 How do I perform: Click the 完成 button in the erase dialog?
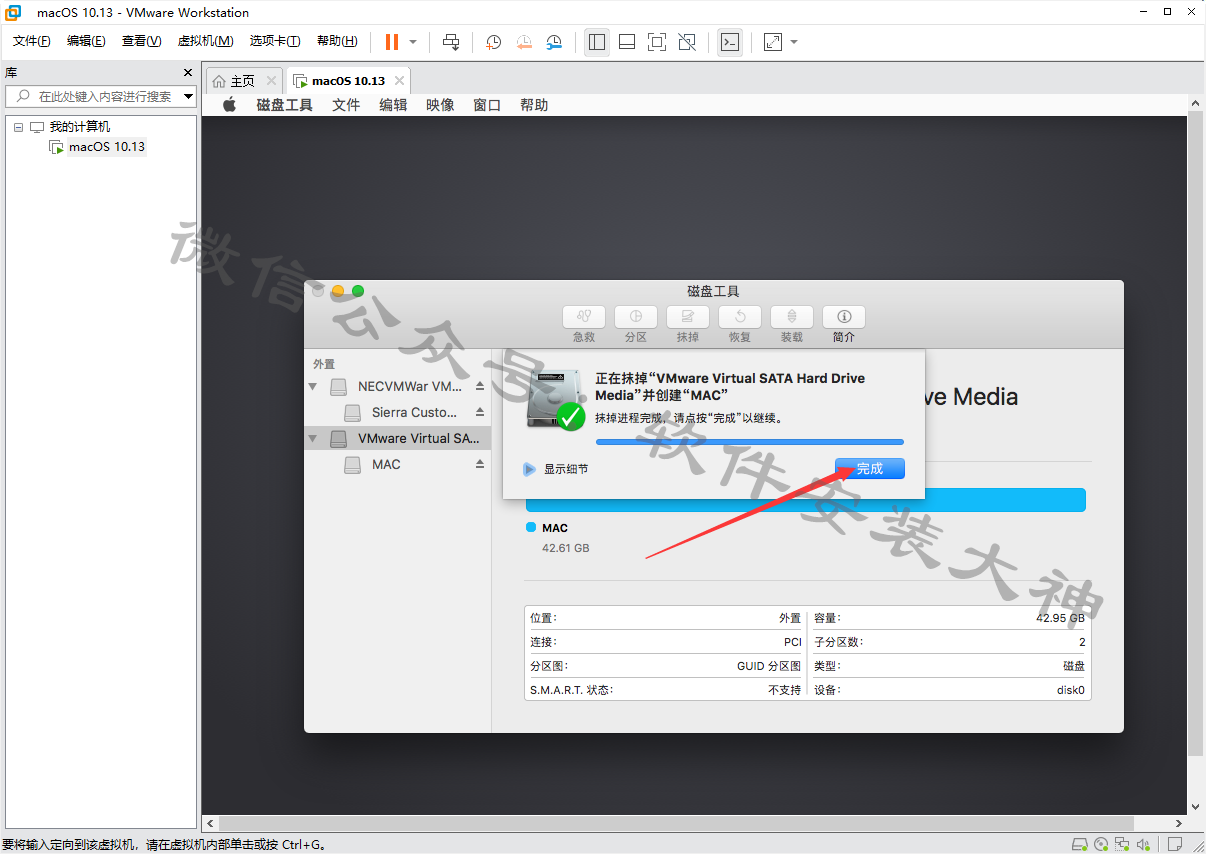tap(870, 468)
